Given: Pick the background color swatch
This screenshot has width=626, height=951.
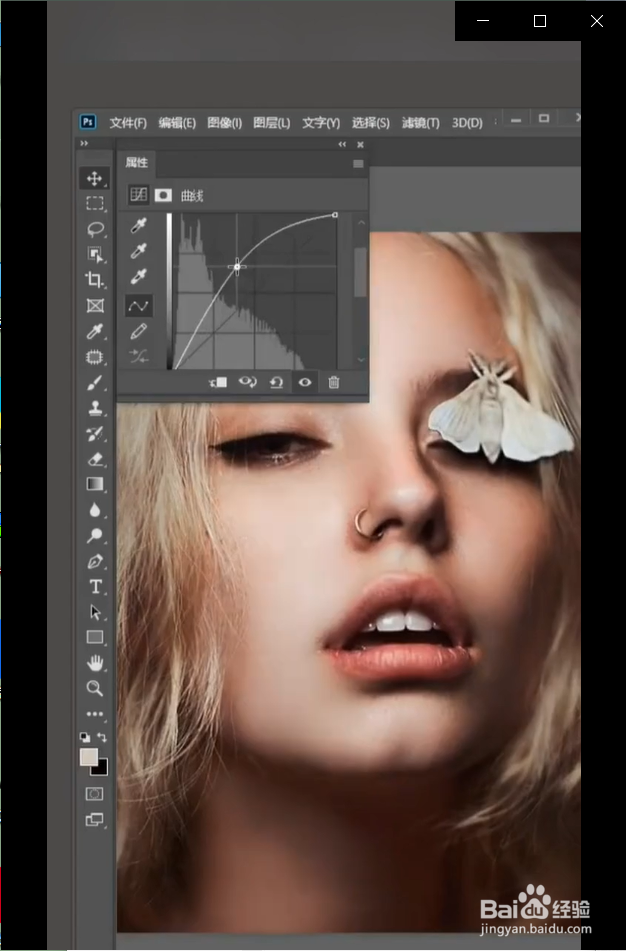Looking at the screenshot, I should click(x=102, y=769).
